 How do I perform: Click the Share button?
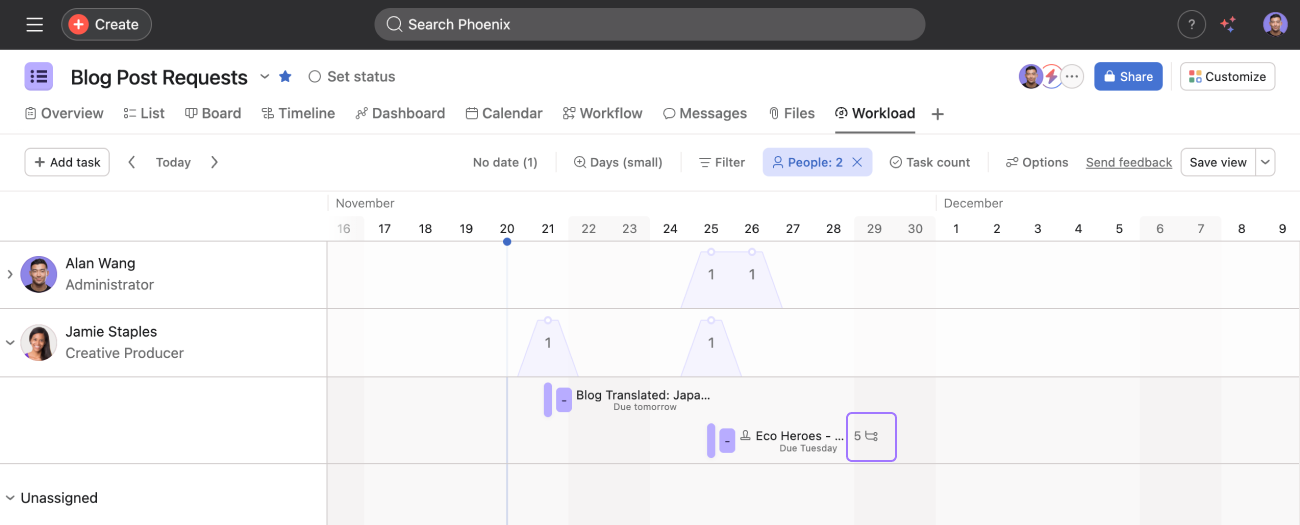[1128, 76]
